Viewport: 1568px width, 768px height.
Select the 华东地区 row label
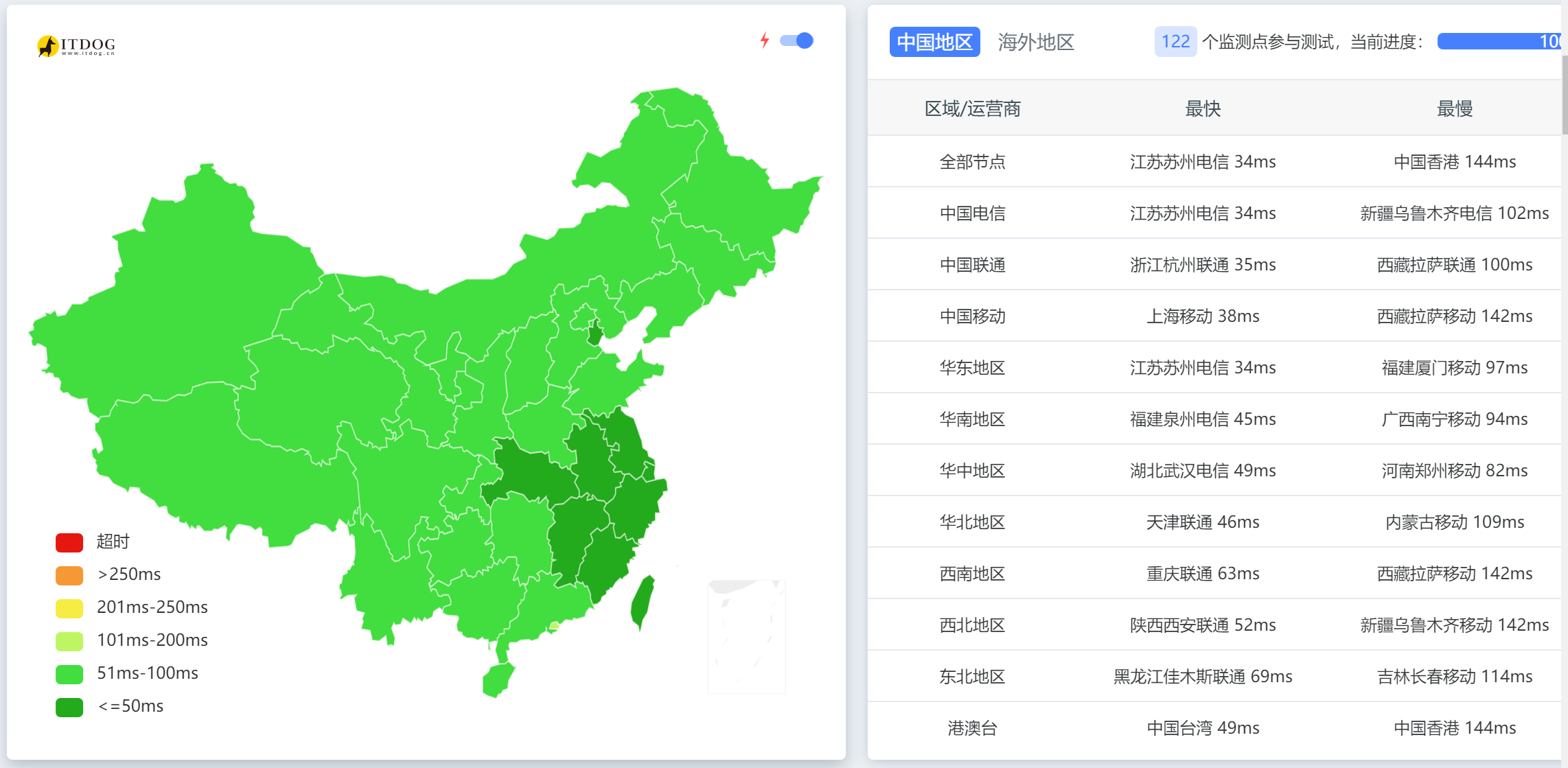972,367
